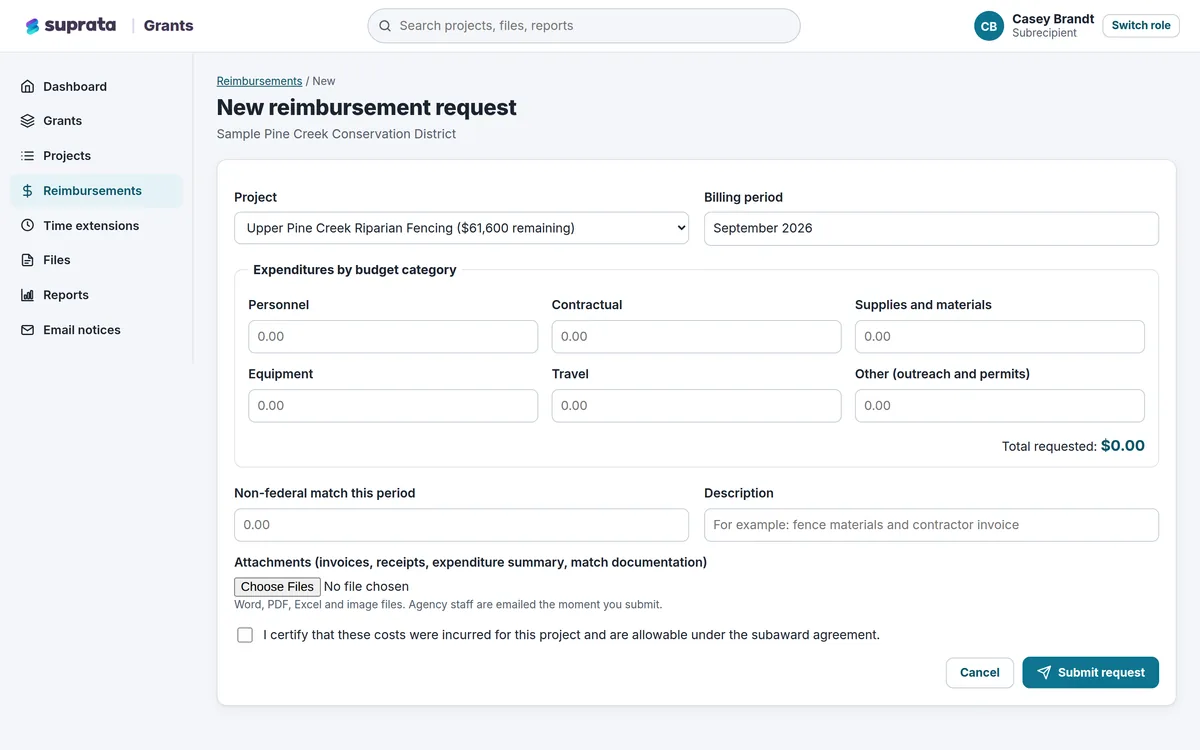
Task: Click the Billing period field
Action: [931, 228]
